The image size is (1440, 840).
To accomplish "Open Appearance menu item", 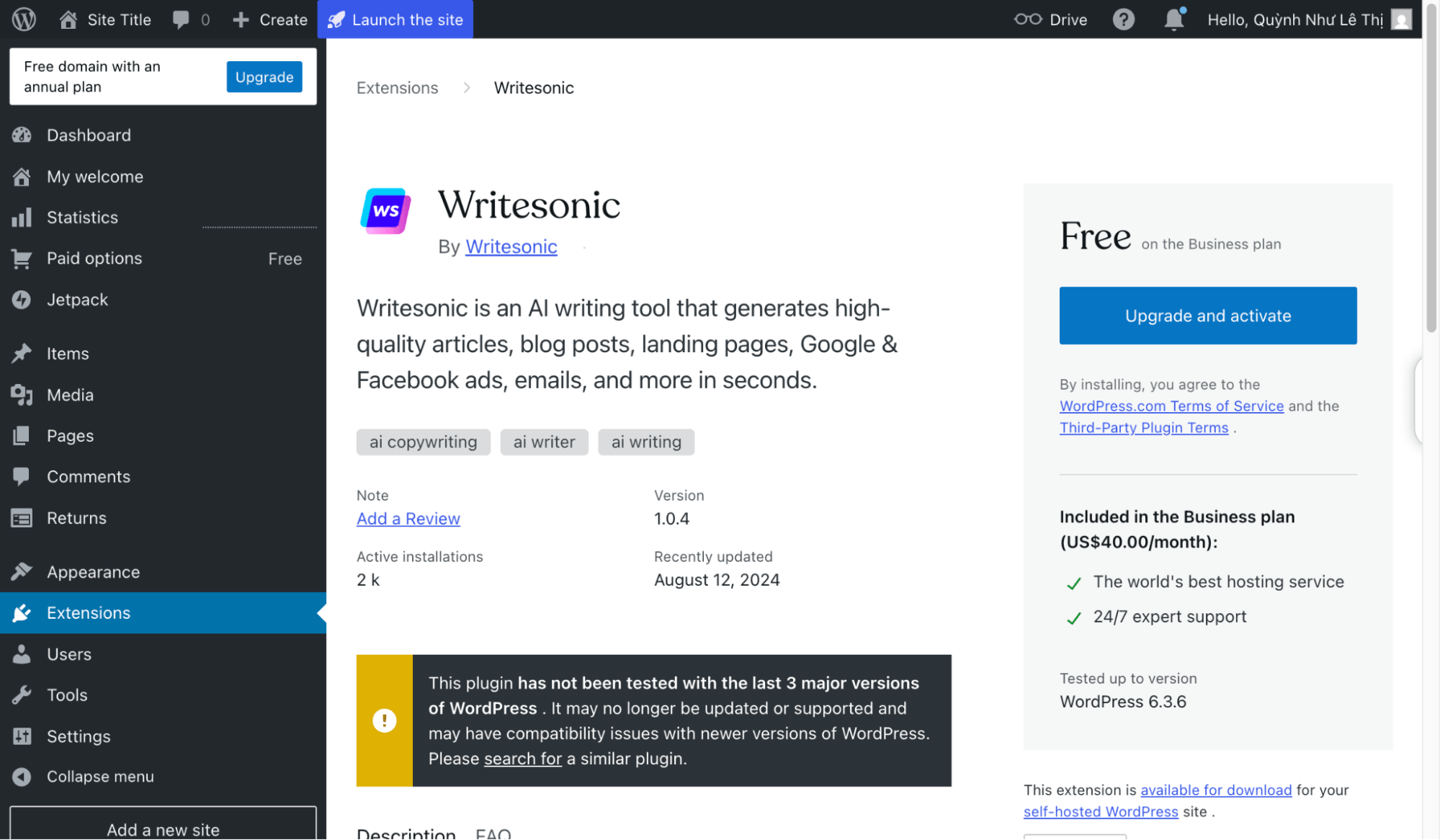I will pyautogui.click(x=163, y=572).
